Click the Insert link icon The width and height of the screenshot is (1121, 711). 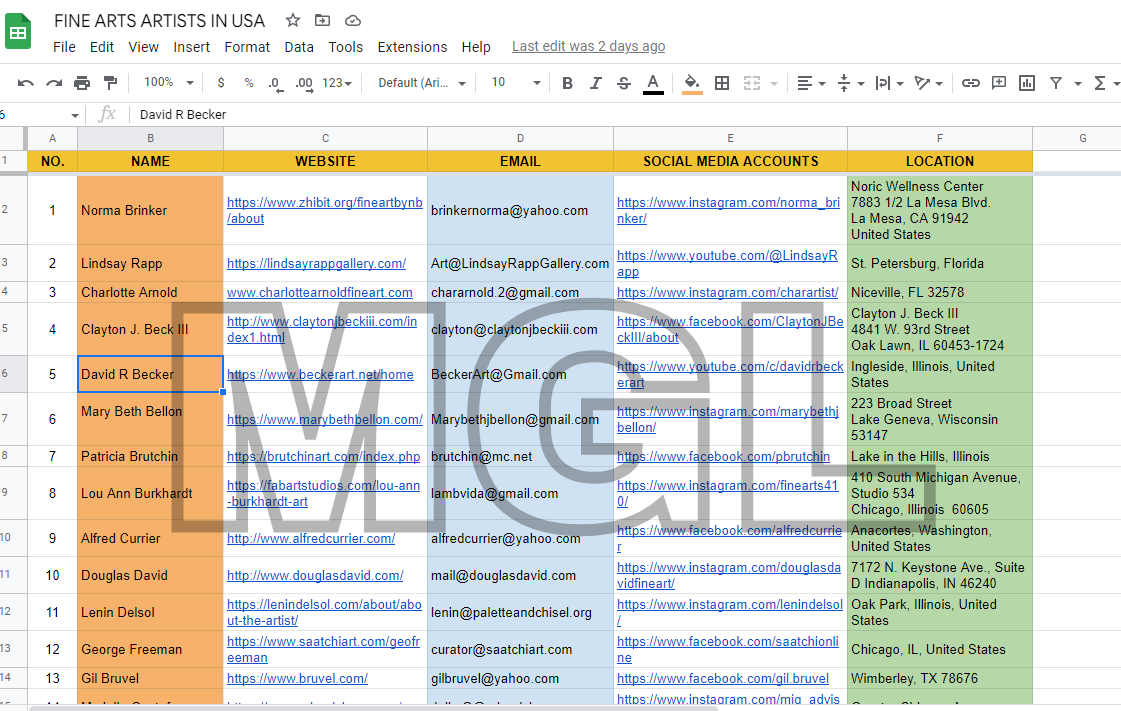(970, 83)
